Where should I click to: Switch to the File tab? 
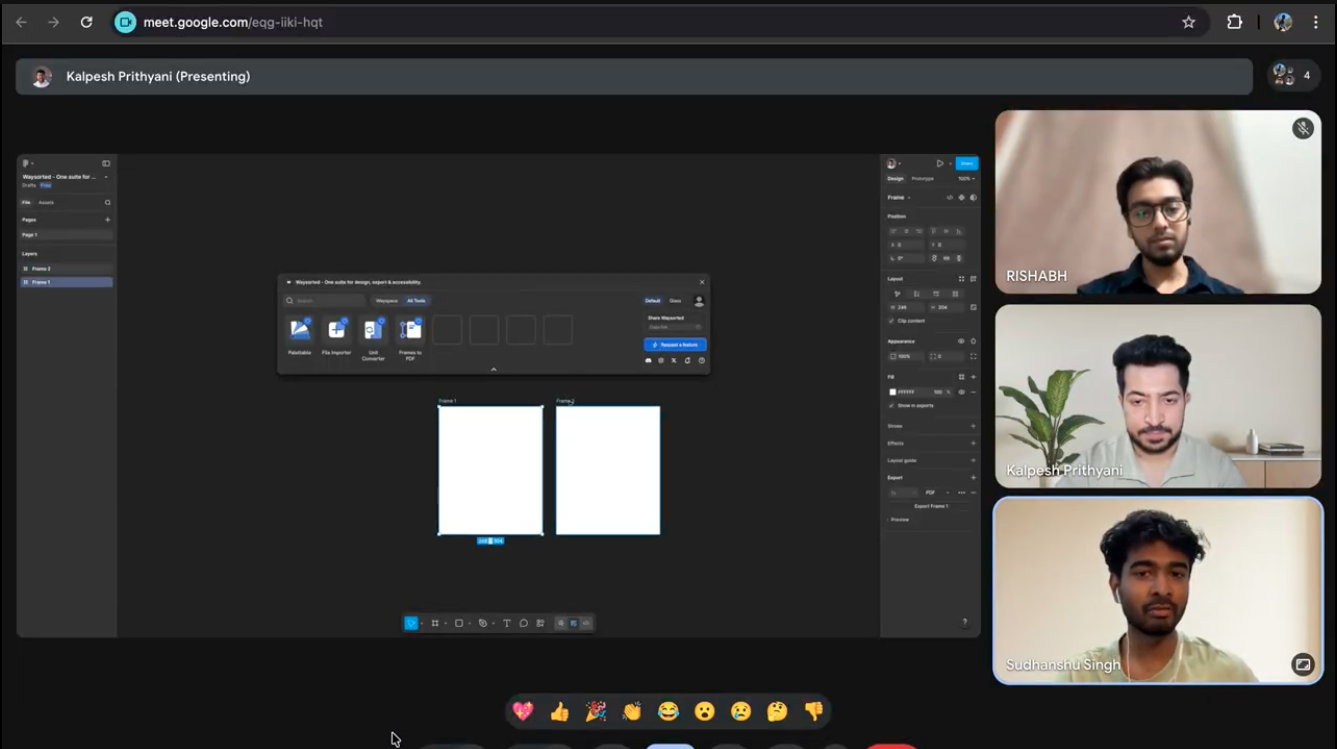pos(27,202)
